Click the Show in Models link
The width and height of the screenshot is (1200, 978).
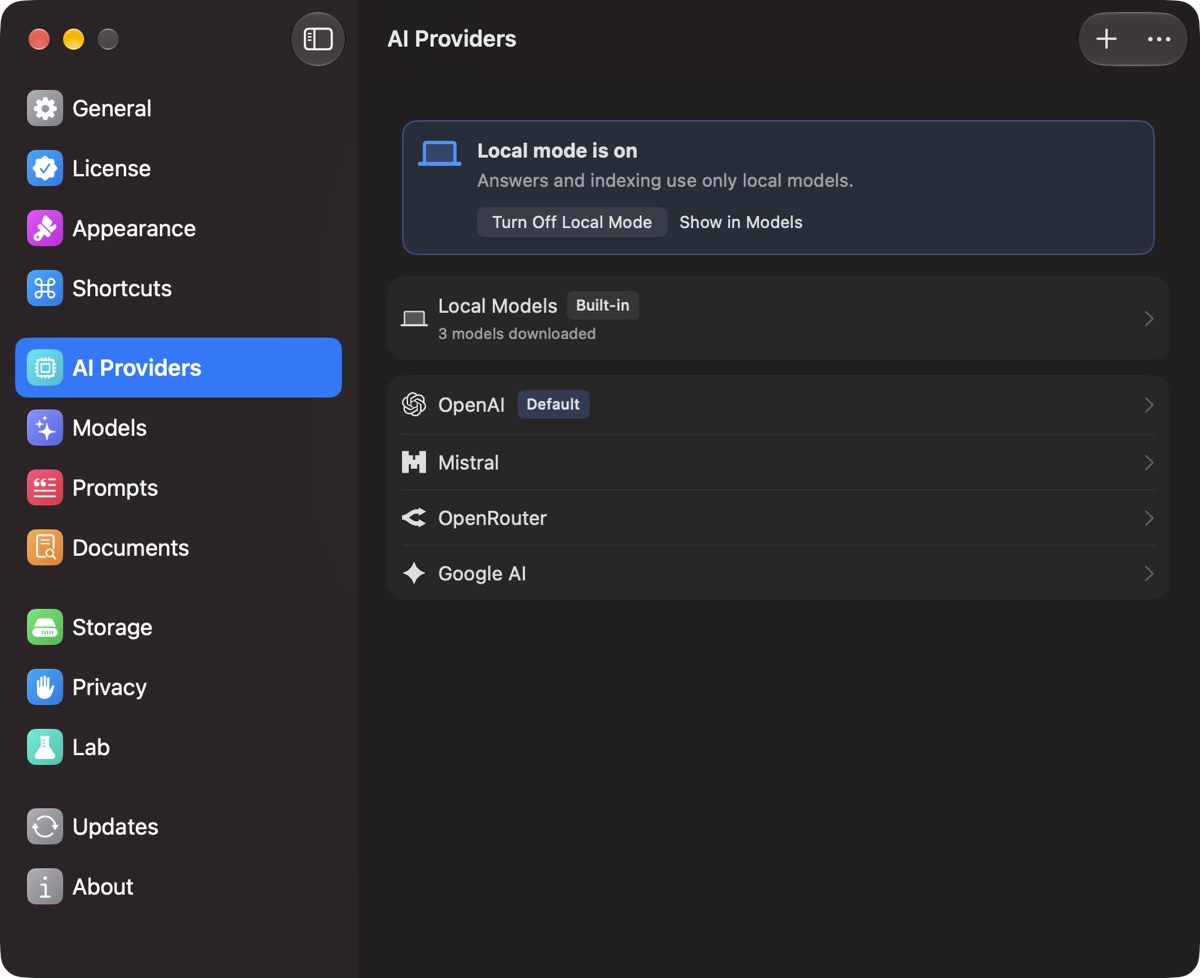[x=741, y=222]
